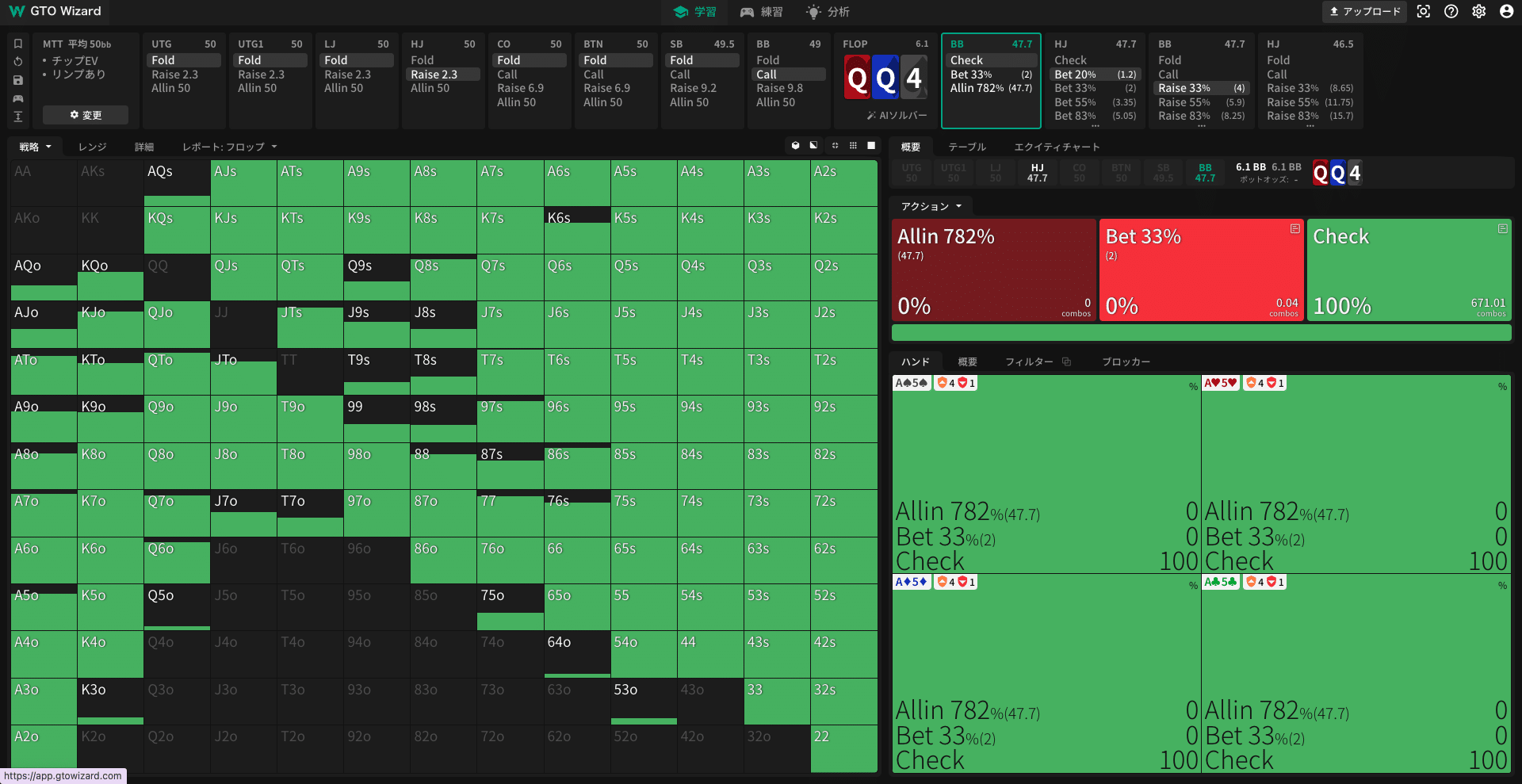Screen dimensions: 1522x784
Task: Click the dense dotted grid icon
Action: point(853,146)
